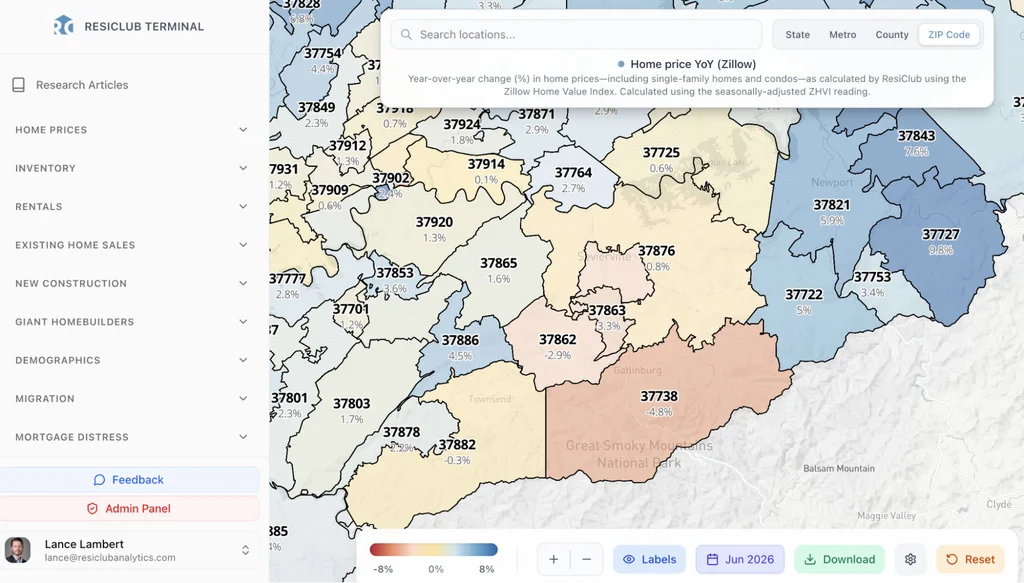Viewport: 1024px width, 583px height.
Task: Select ZIP 37886 map label
Action: [x=460, y=340]
